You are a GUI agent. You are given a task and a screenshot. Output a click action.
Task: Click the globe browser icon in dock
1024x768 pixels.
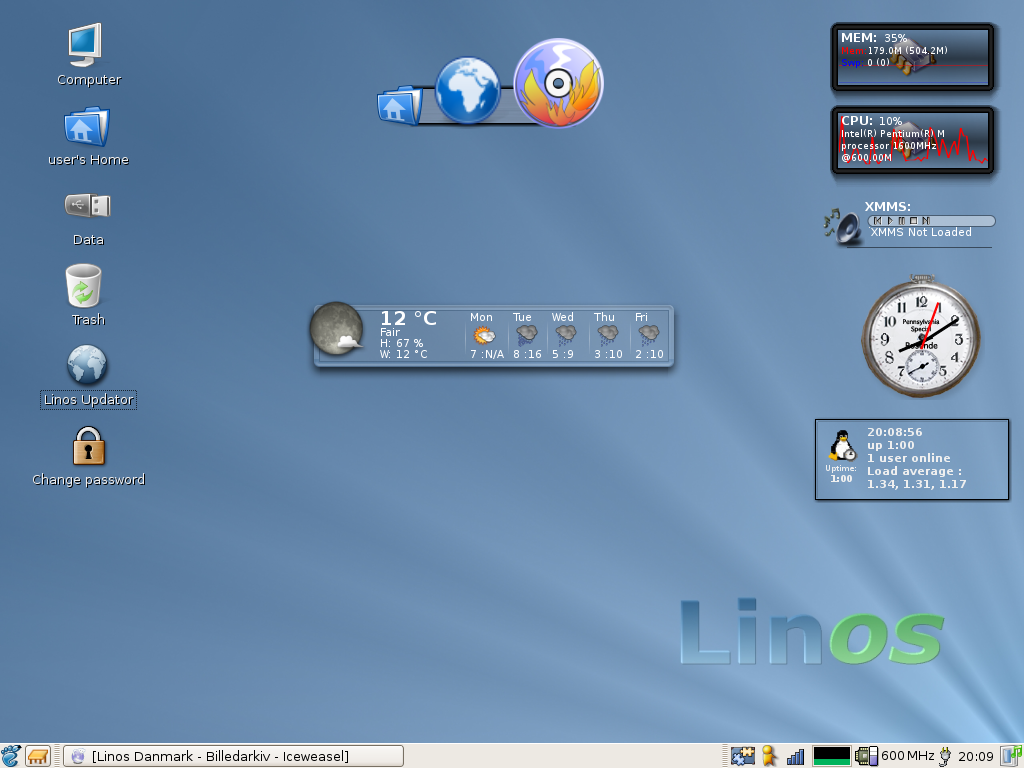(x=467, y=91)
